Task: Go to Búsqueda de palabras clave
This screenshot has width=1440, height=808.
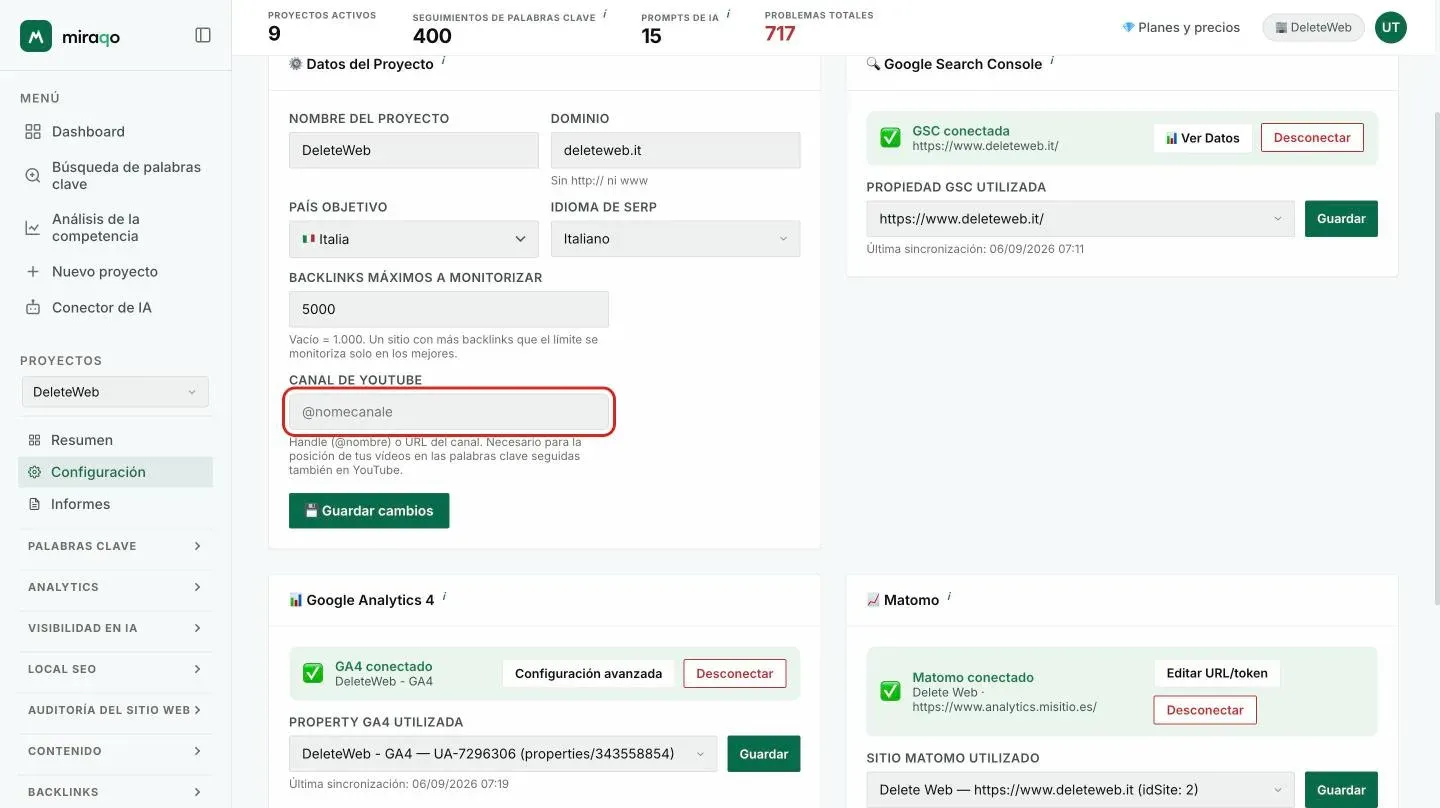Action: click(x=116, y=175)
